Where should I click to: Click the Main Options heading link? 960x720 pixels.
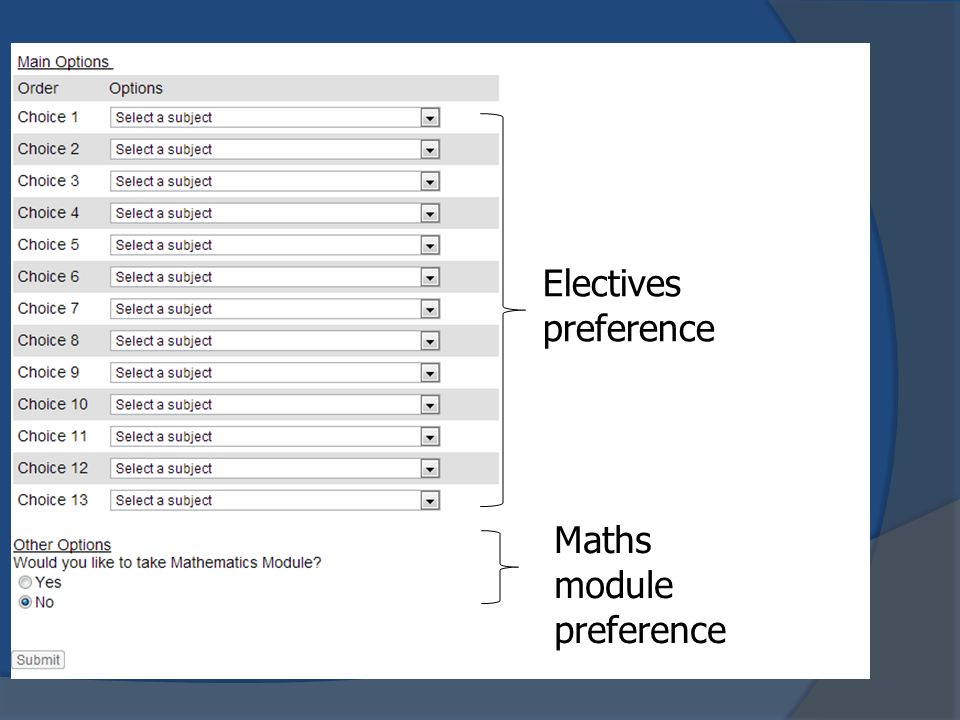(64, 62)
